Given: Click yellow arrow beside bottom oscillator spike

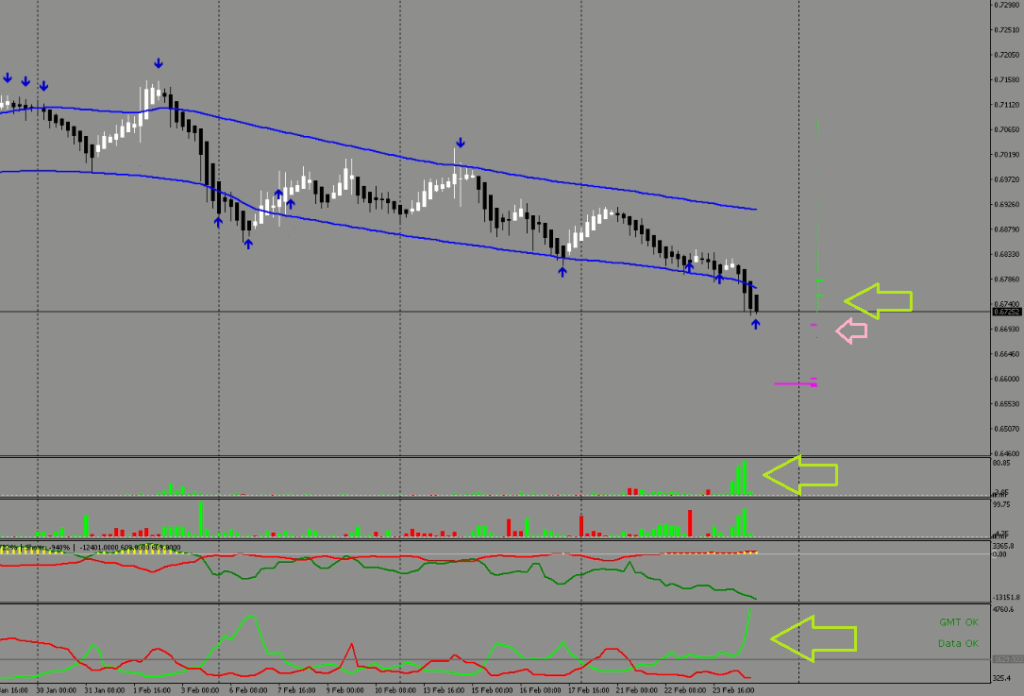Looking at the screenshot, I should click(x=813, y=639).
